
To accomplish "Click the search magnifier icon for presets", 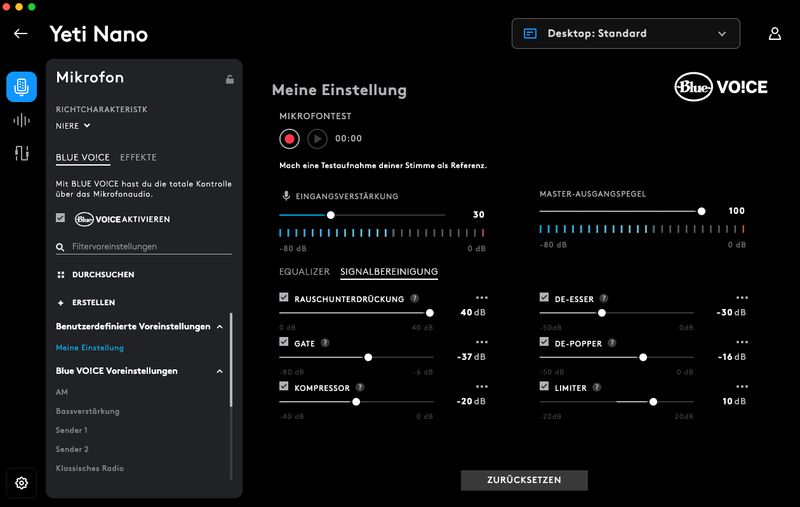I will point(60,247).
